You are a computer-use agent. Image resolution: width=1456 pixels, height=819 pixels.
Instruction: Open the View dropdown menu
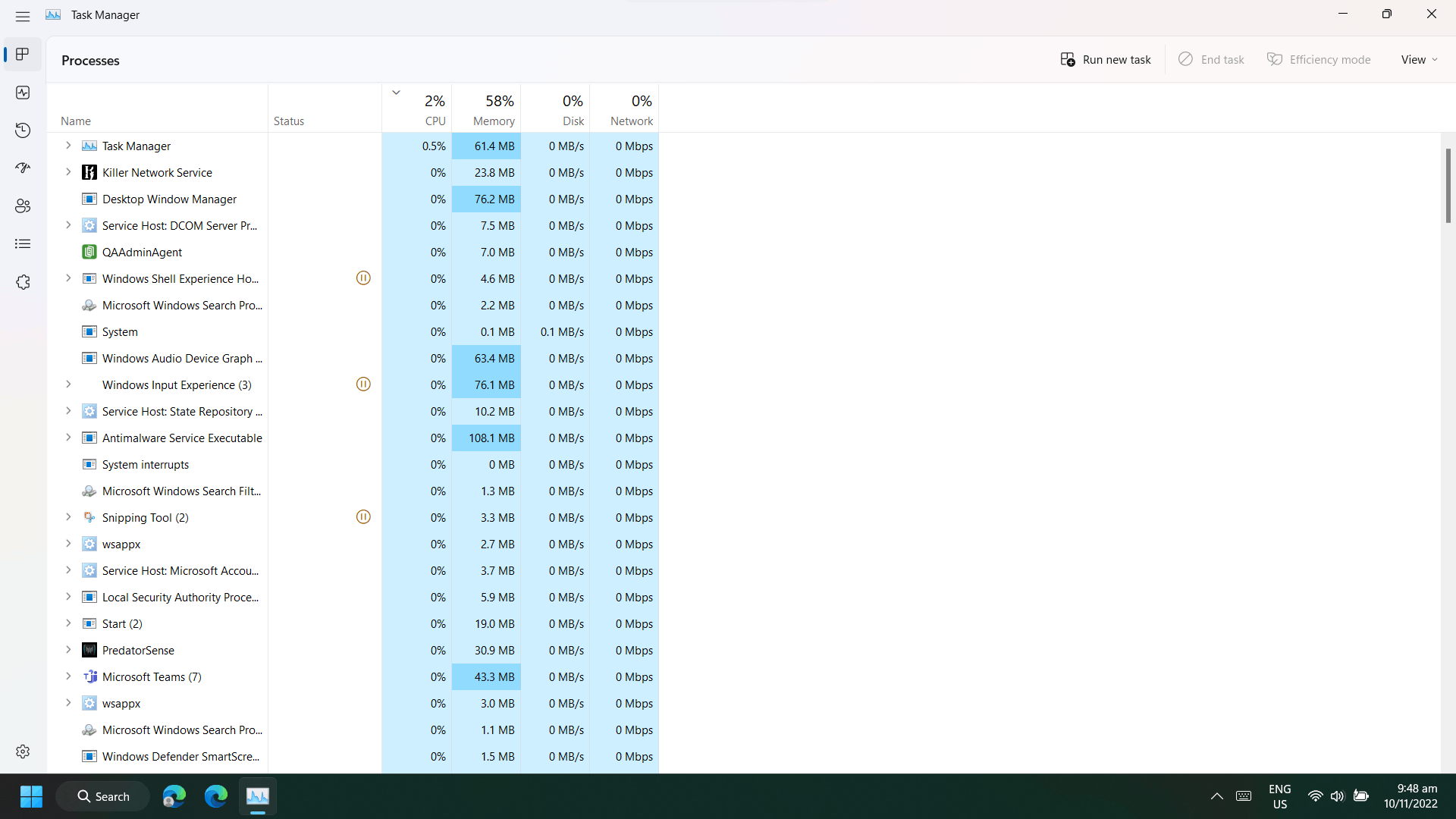tap(1419, 60)
